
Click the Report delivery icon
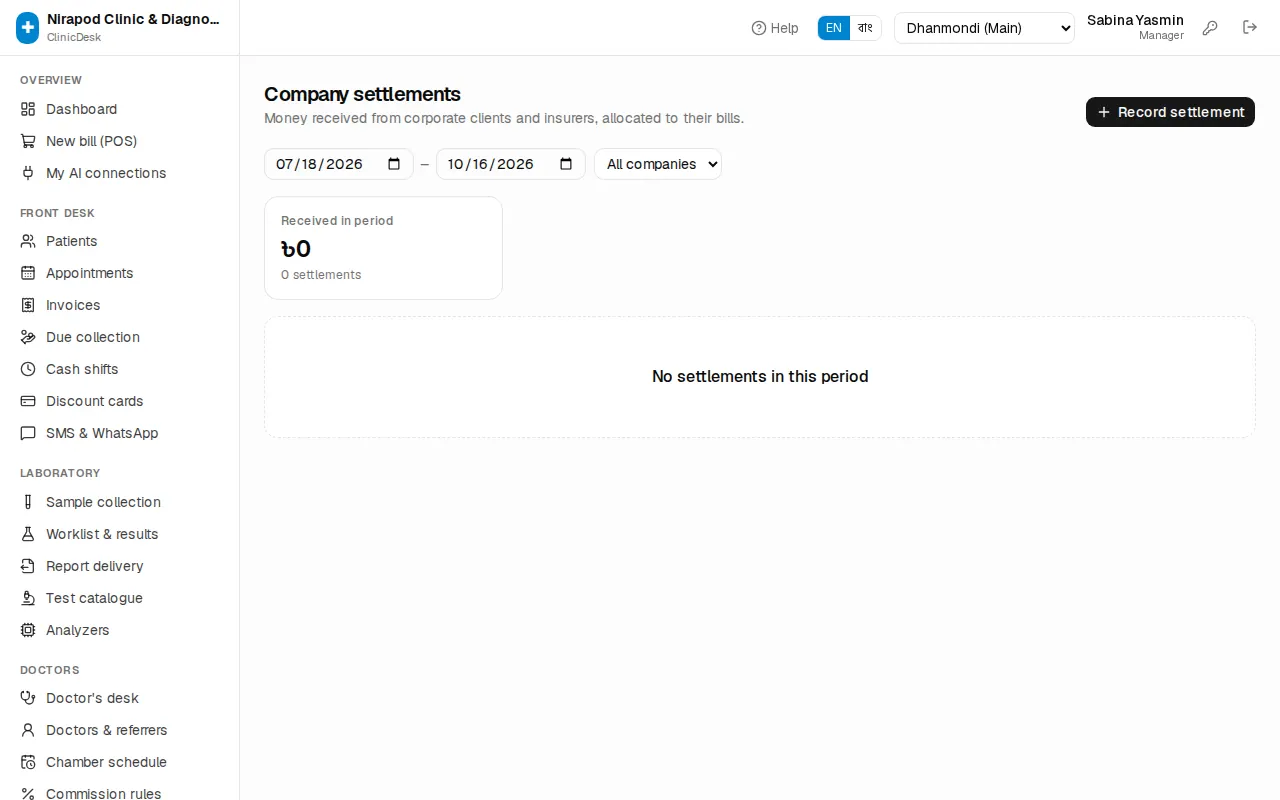pyautogui.click(x=28, y=566)
